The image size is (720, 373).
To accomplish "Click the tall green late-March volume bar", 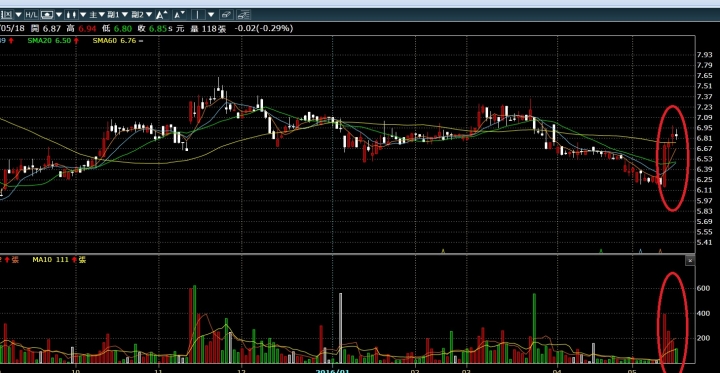I will pyautogui.click(x=534, y=328).
